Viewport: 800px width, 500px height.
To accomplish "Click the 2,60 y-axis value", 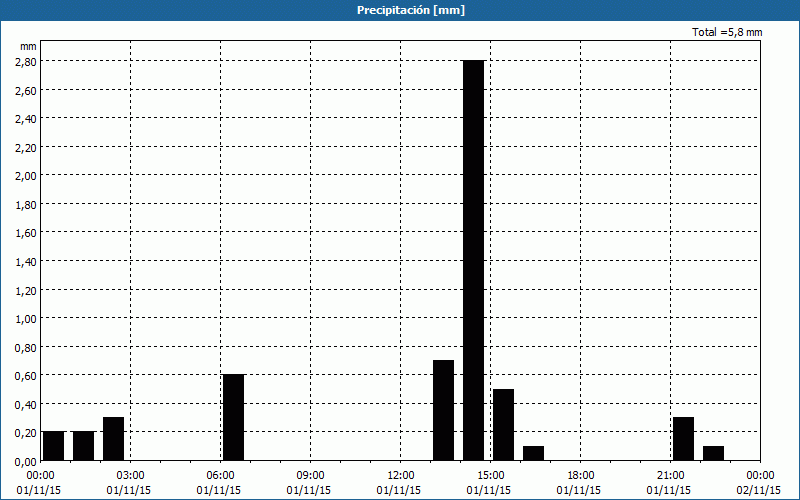I will pos(27,90).
